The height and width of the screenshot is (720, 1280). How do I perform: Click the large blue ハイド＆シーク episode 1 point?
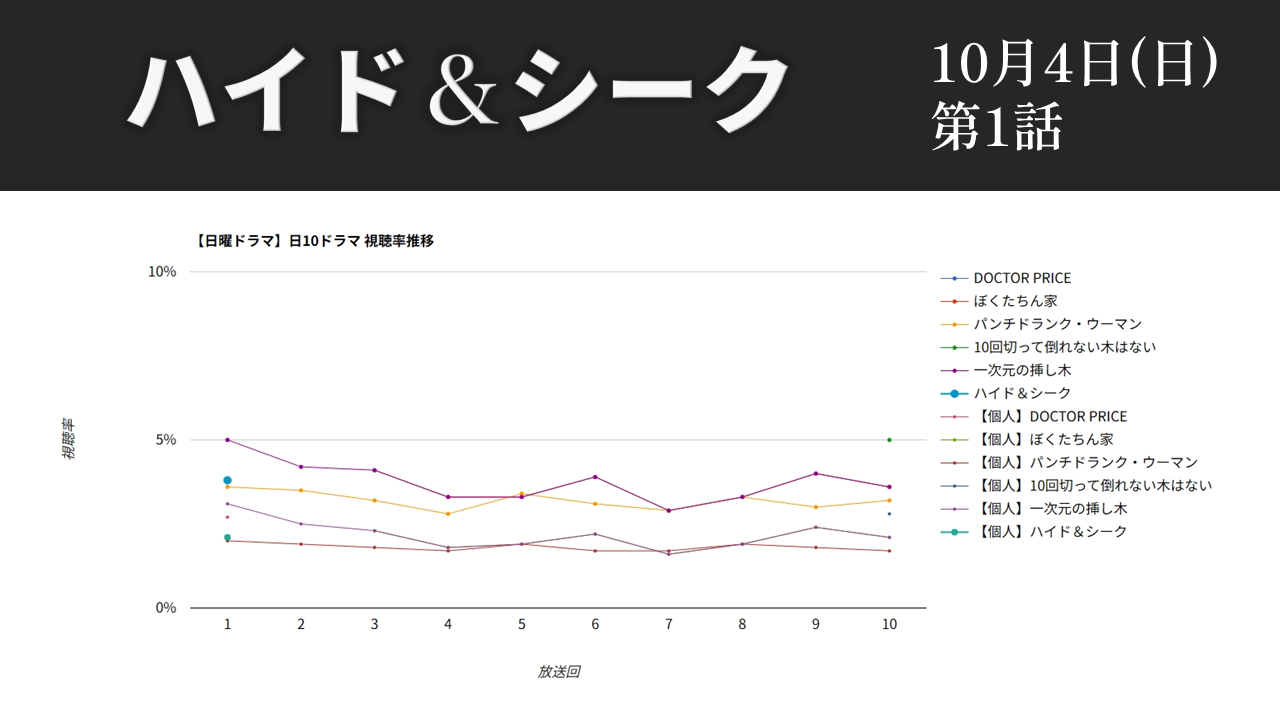coord(227,480)
